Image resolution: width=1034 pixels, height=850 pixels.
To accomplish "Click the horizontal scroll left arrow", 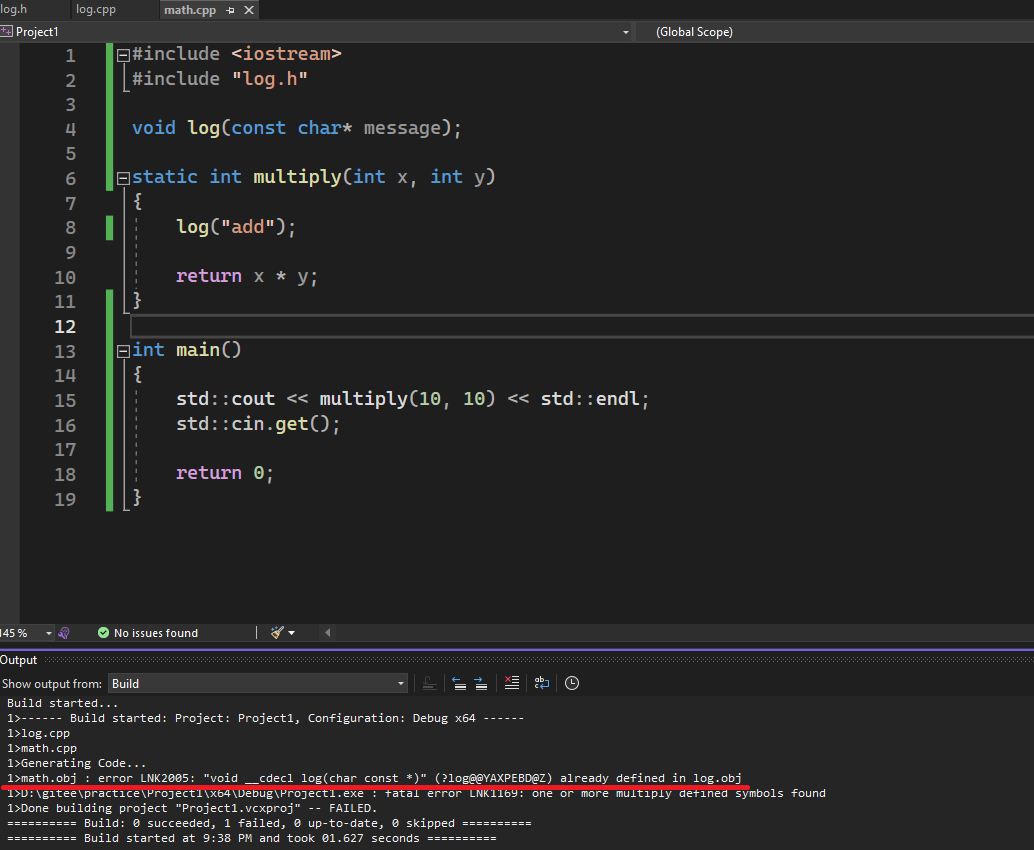I will click(x=328, y=633).
